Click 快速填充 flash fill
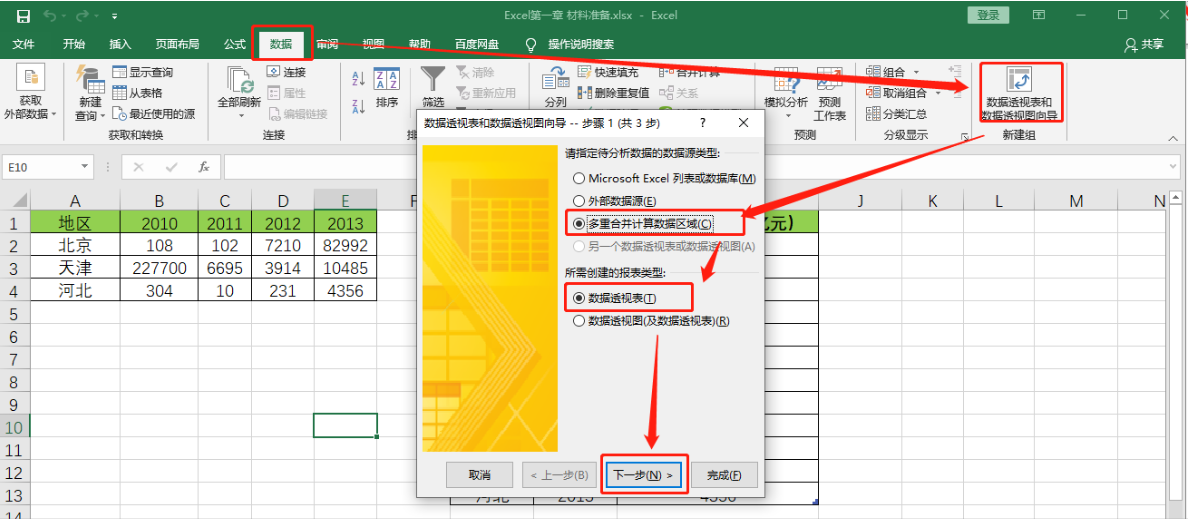Viewport: 1189px width, 524px height. click(x=607, y=72)
